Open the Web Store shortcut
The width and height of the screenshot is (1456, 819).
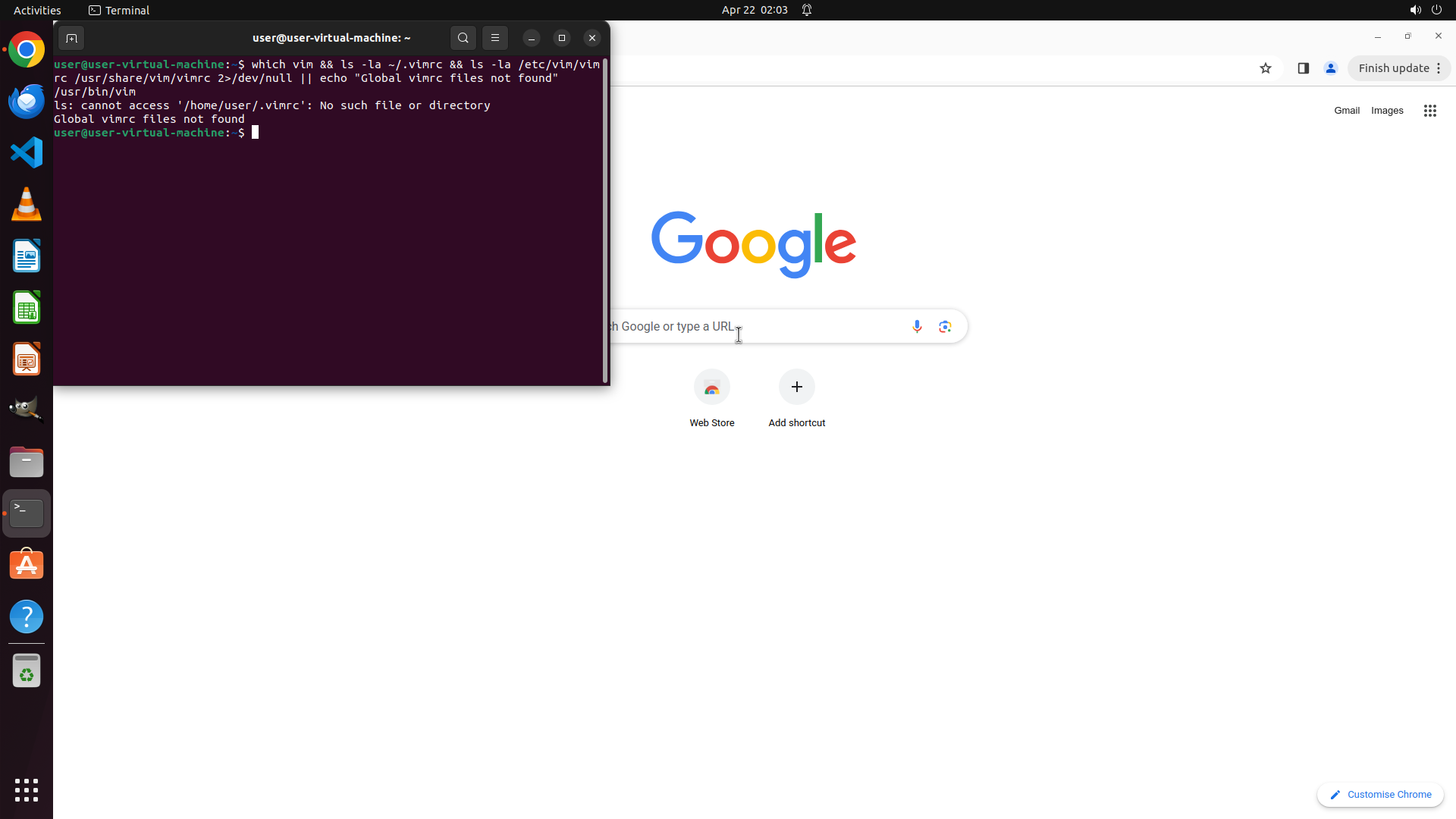711,388
